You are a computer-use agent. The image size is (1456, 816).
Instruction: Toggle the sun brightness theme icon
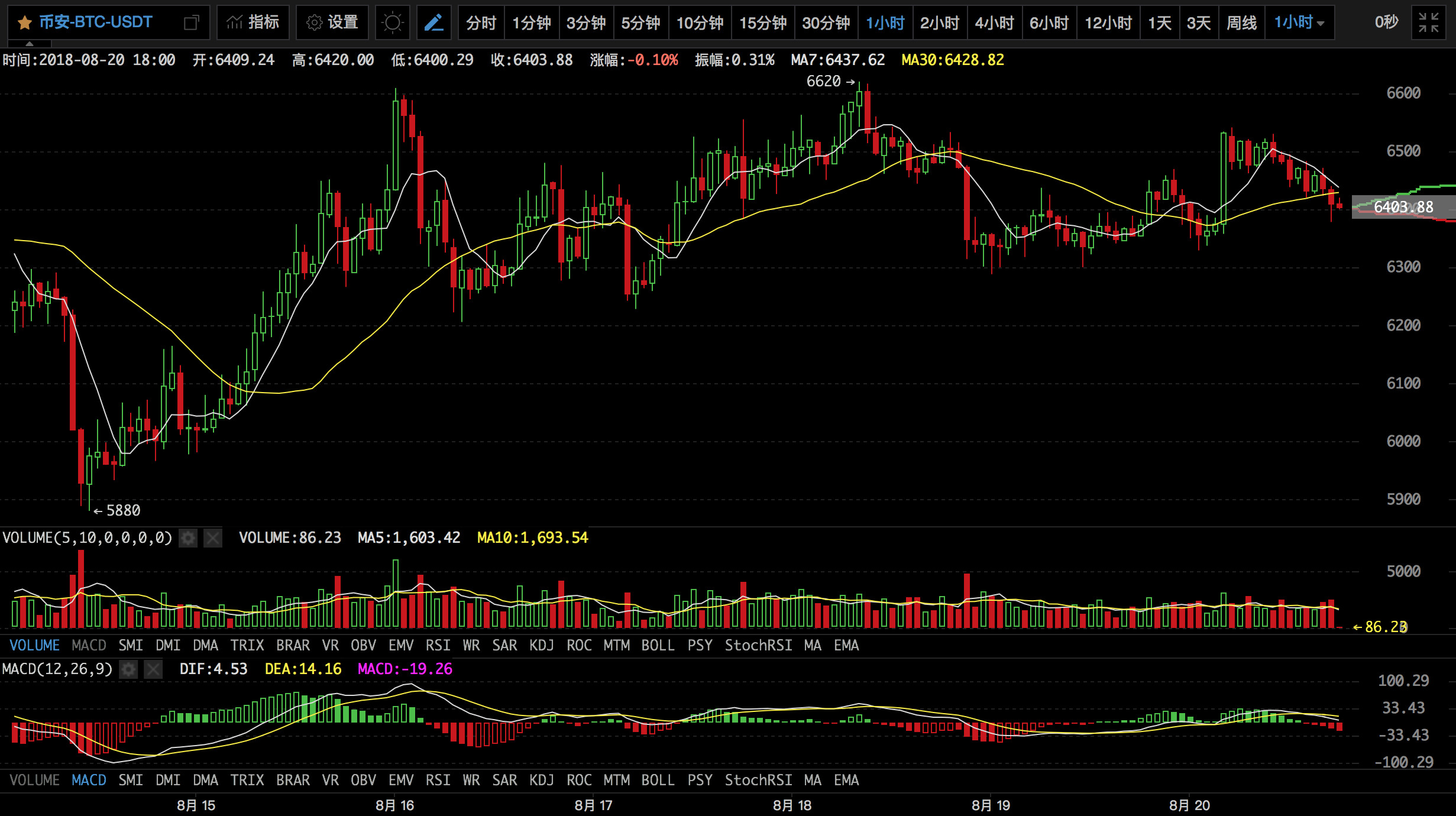pos(392,22)
